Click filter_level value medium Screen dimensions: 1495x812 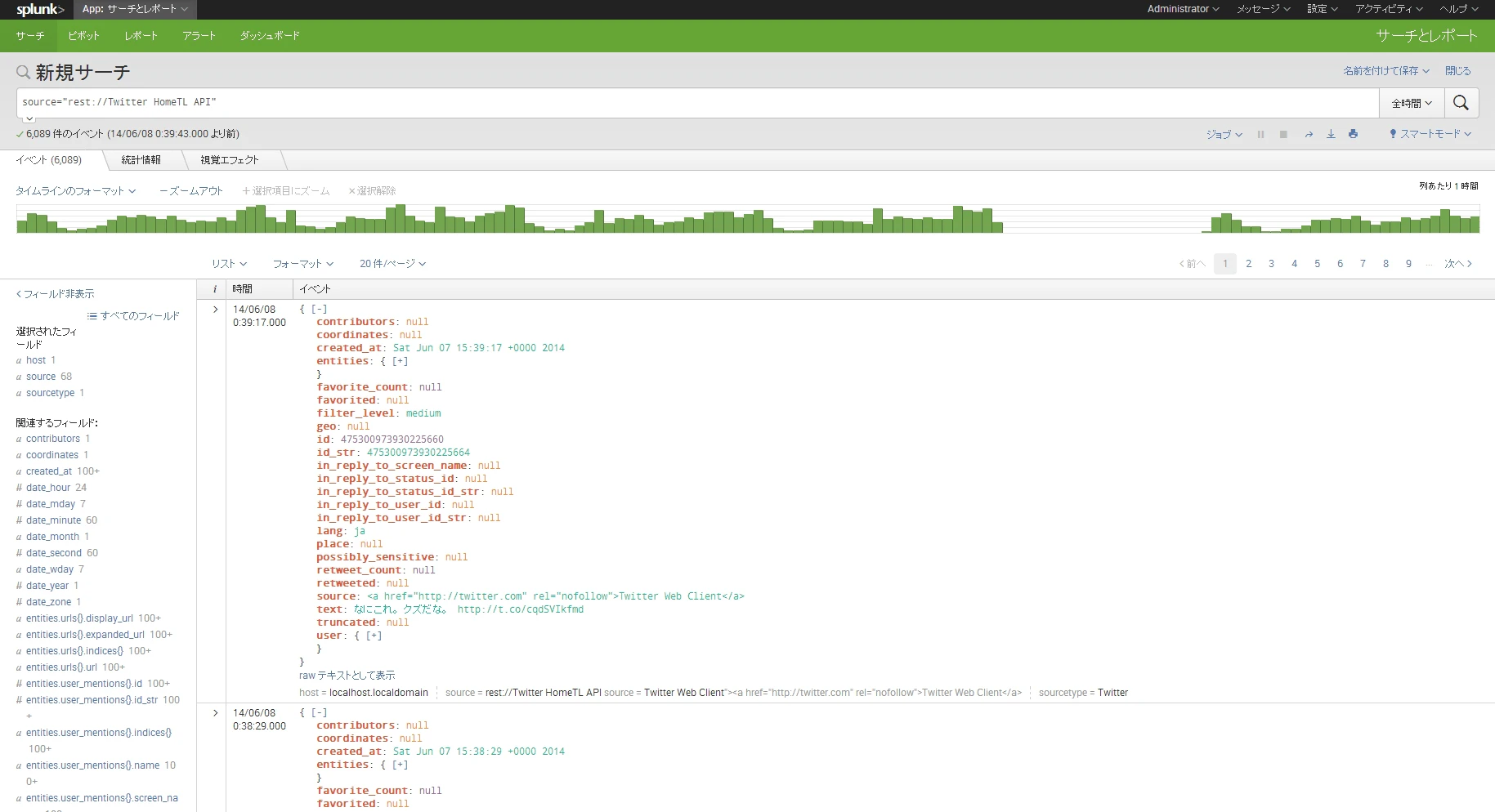[423, 413]
